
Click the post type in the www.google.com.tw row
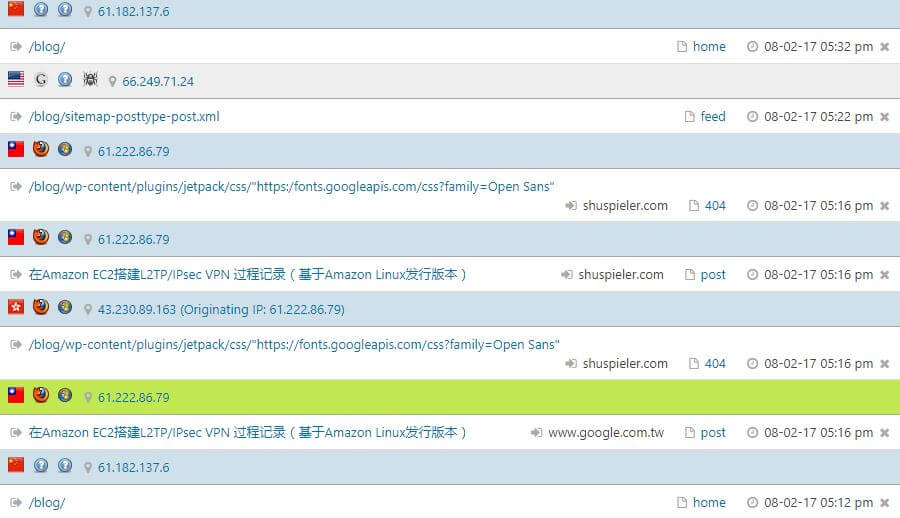pos(713,433)
